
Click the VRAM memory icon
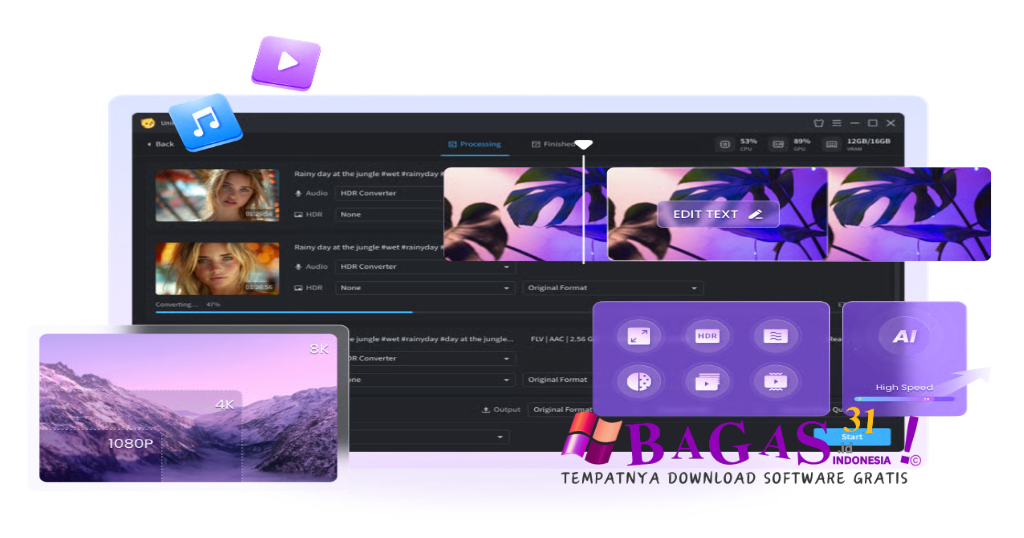pyautogui.click(x=831, y=144)
